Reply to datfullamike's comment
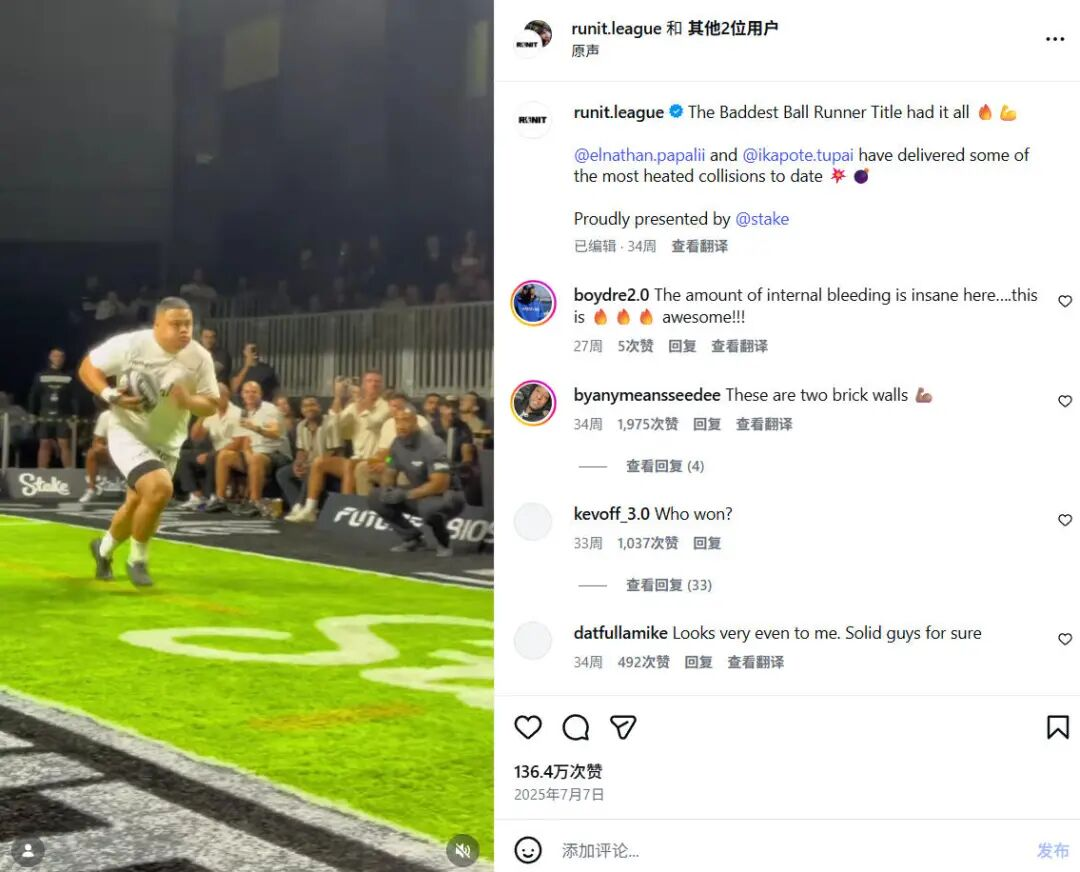Image resolution: width=1080 pixels, height=872 pixels. tap(698, 662)
